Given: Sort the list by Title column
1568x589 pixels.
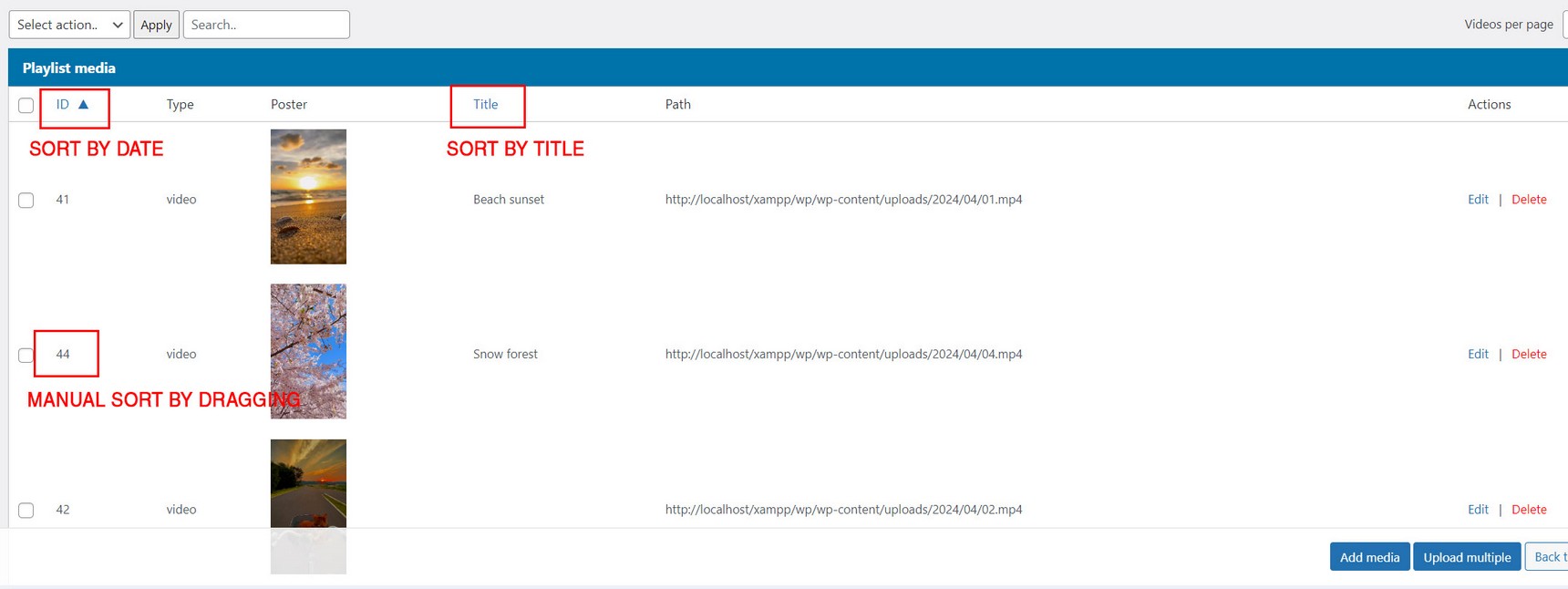Looking at the screenshot, I should click(x=485, y=105).
